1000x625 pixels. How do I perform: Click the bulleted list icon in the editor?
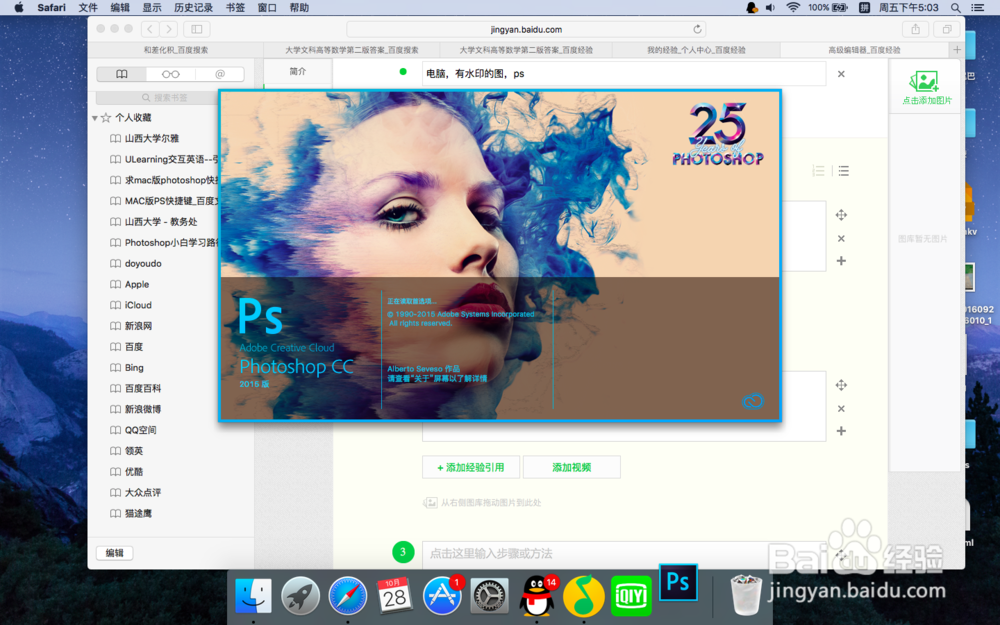[844, 170]
